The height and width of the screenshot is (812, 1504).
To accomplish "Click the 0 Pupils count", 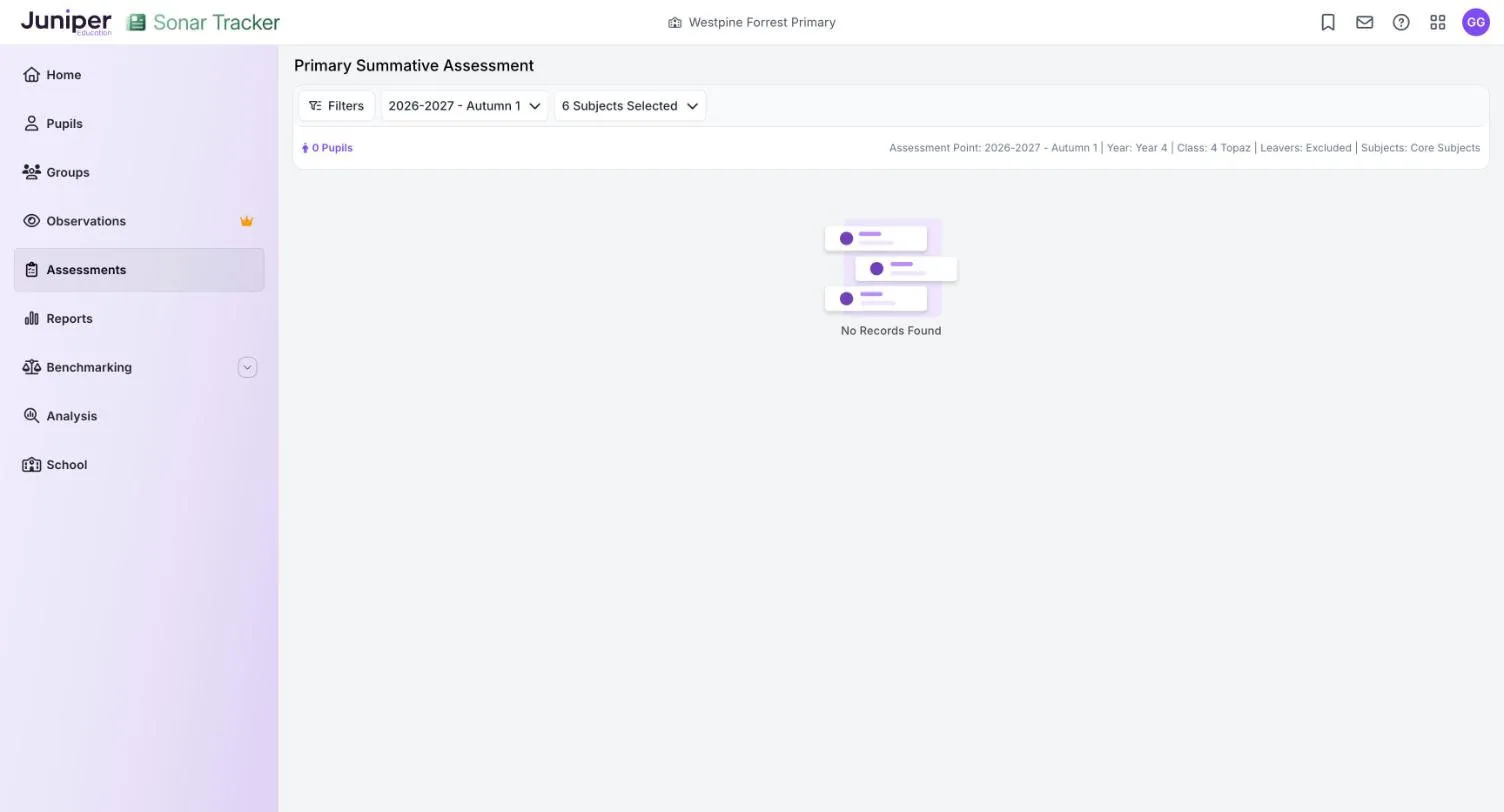I will pos(327,148).
